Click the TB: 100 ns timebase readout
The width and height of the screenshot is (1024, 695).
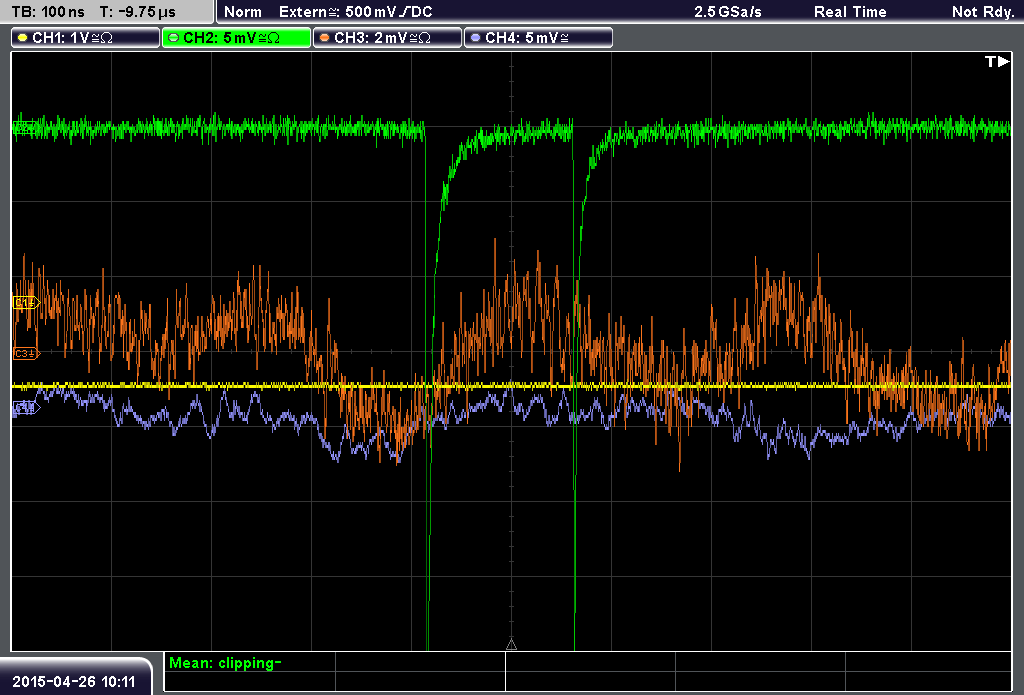tap(48, 12)
